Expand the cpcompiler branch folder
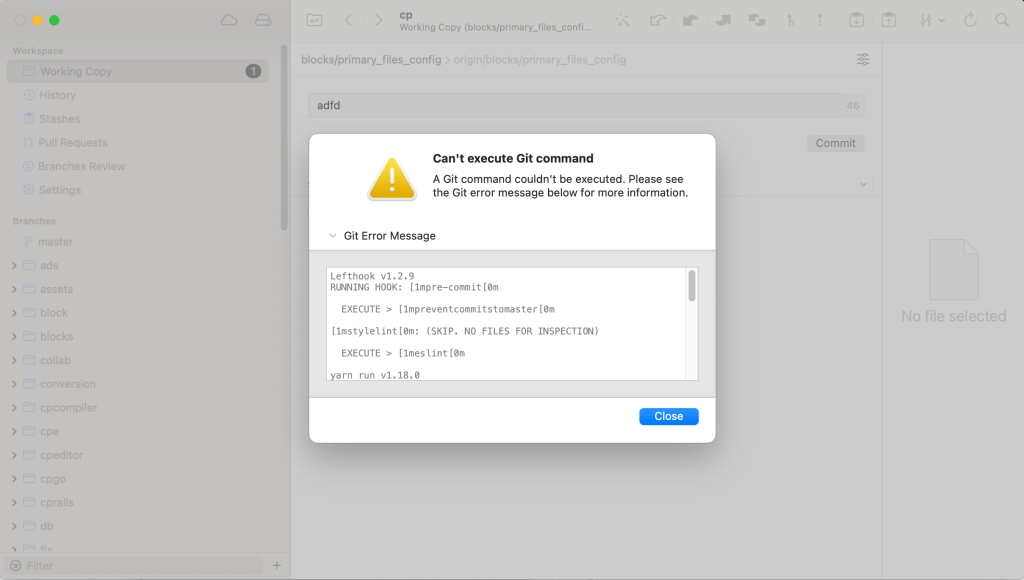 pos(14,408)
